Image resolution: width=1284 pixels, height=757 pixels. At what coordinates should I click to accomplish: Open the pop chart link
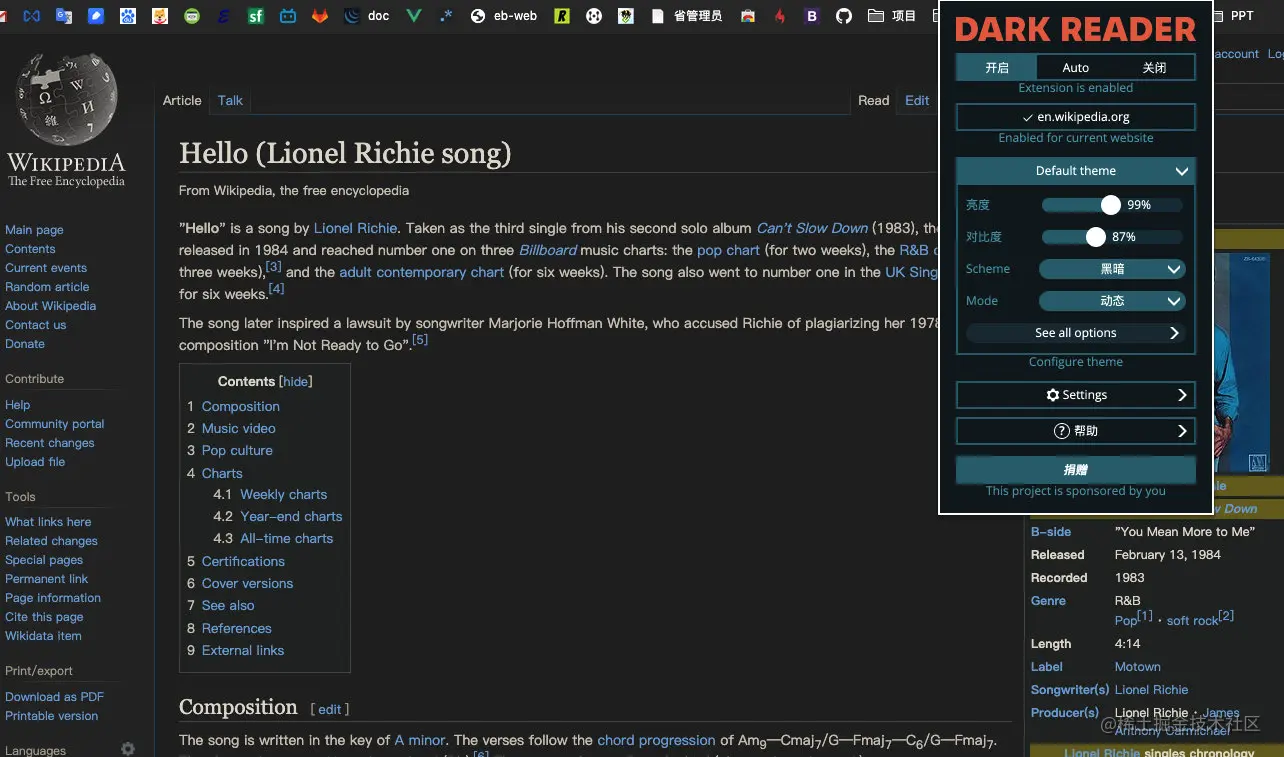pos(729,250)
